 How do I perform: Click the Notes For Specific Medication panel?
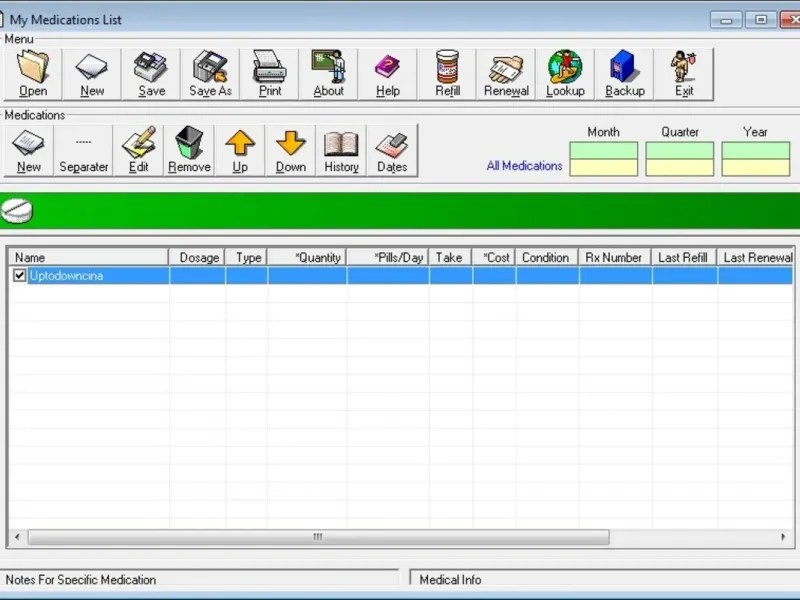coord(199,578)
